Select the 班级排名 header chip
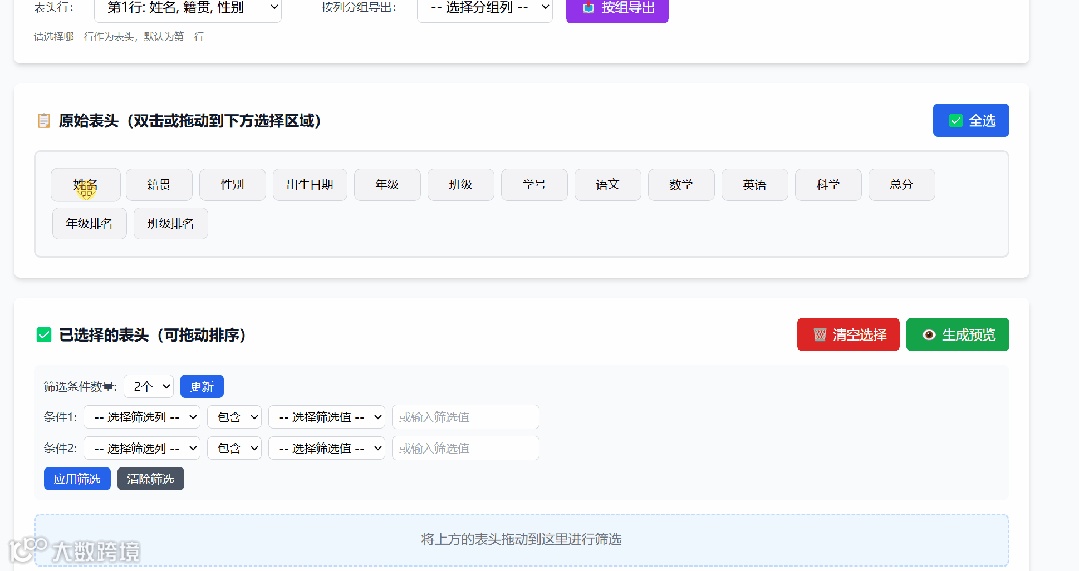Image resolution: width=1079 pixels, height=571 pixels. [171, 224]
